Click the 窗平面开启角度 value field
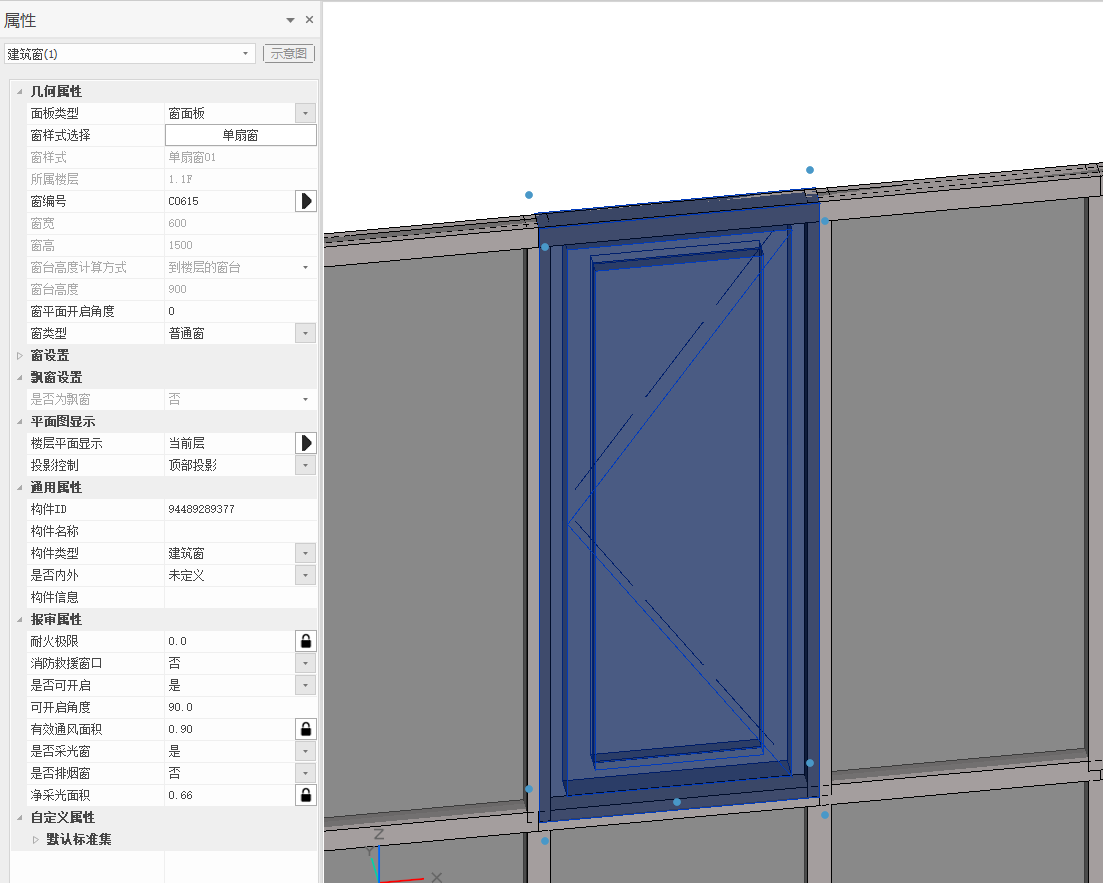This screenshot has width=1103, height=883. pyautogui.click(x=240, y=311)
